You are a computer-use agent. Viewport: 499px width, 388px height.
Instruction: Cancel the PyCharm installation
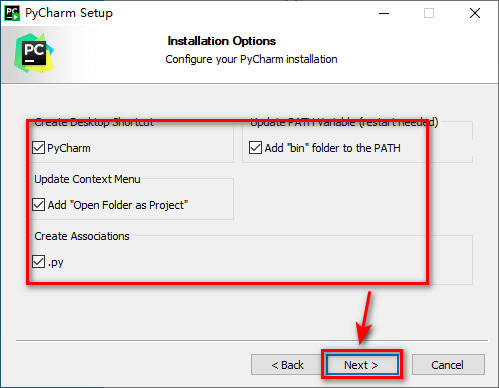tap(448, 365)
